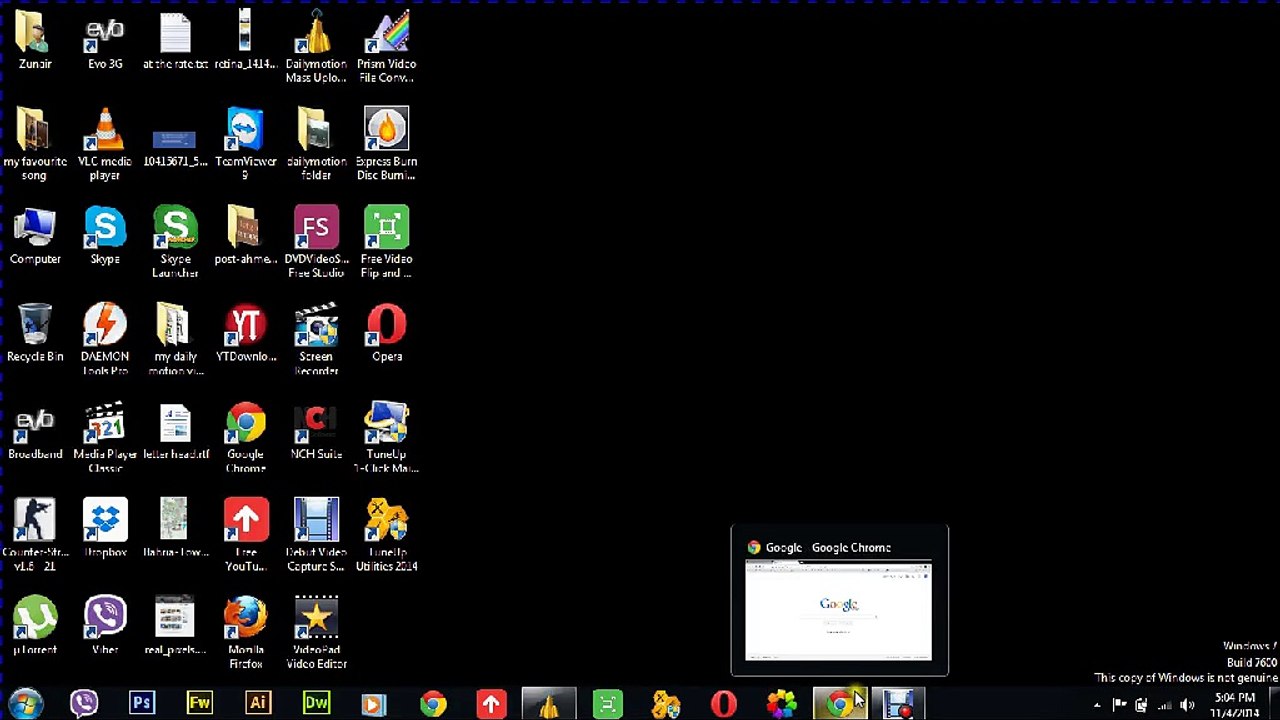
Task: Click the Opera icon in the taskbar
Action: [x=723, y=704]
